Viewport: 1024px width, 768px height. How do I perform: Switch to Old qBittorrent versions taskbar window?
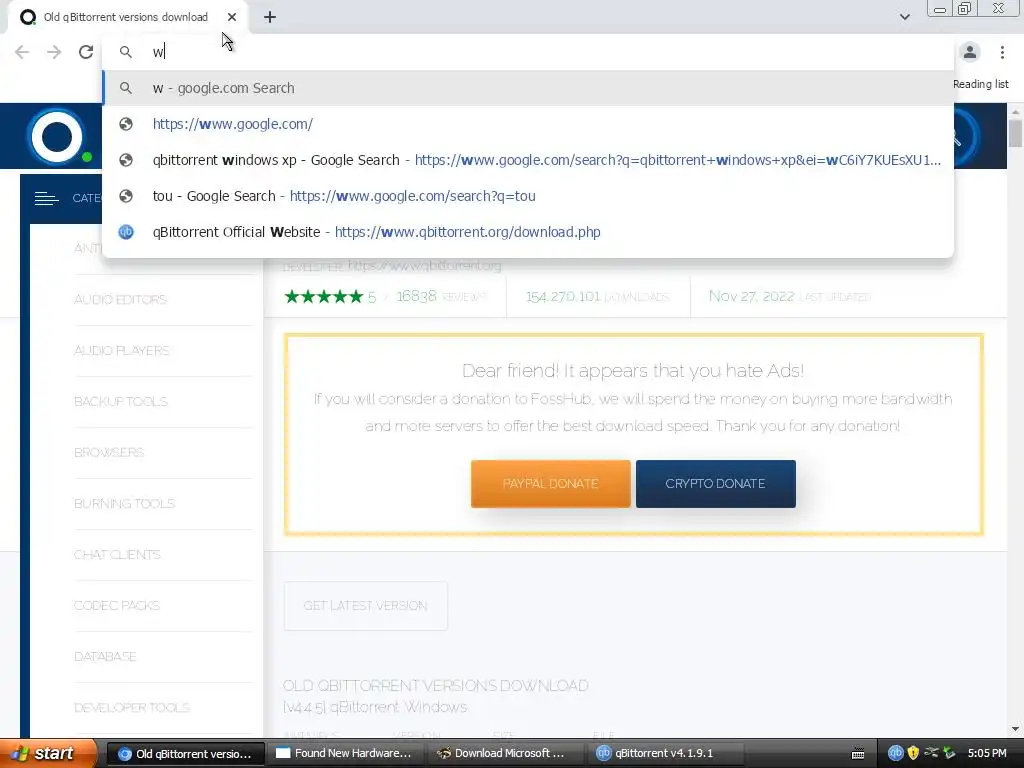point(185,754)
